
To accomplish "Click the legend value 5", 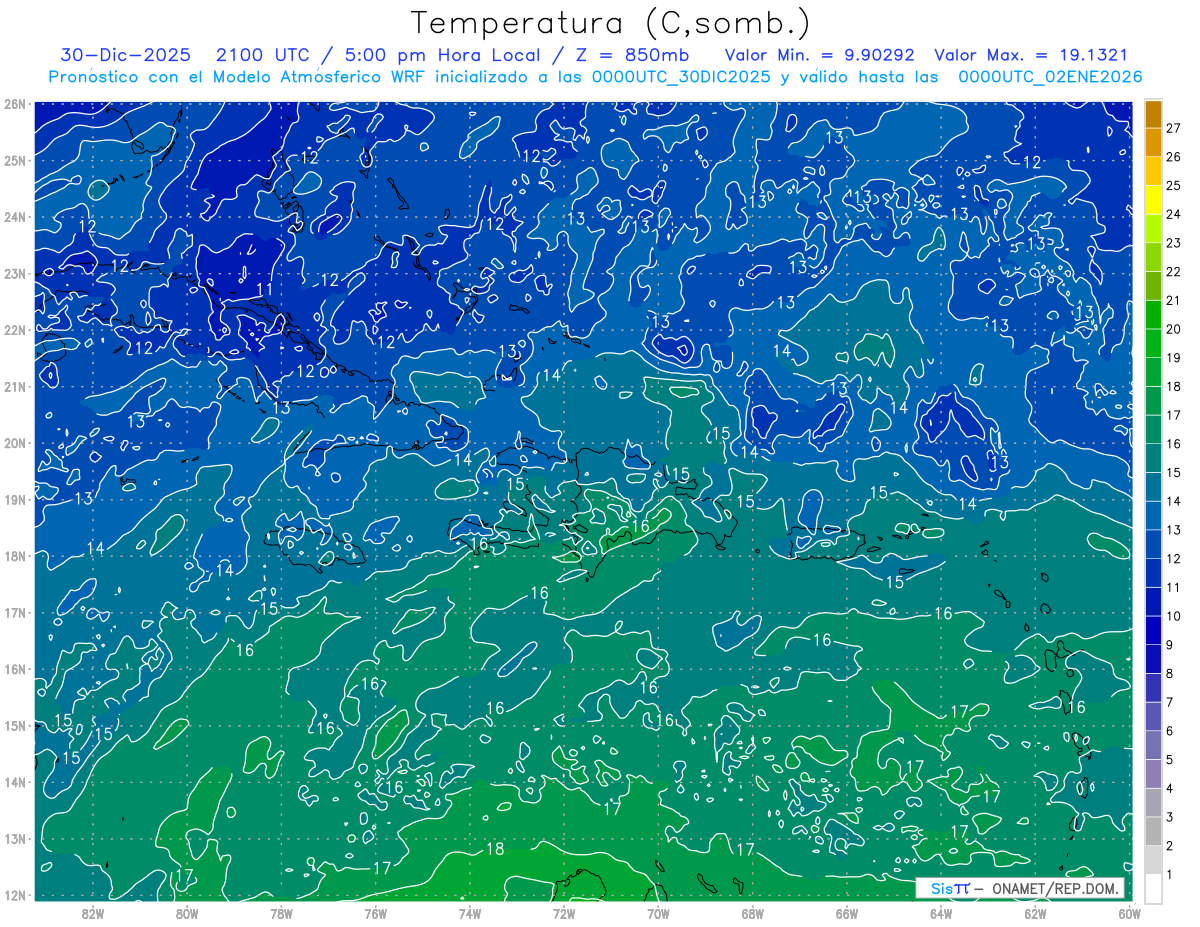I will click(x=1171, y=760).
